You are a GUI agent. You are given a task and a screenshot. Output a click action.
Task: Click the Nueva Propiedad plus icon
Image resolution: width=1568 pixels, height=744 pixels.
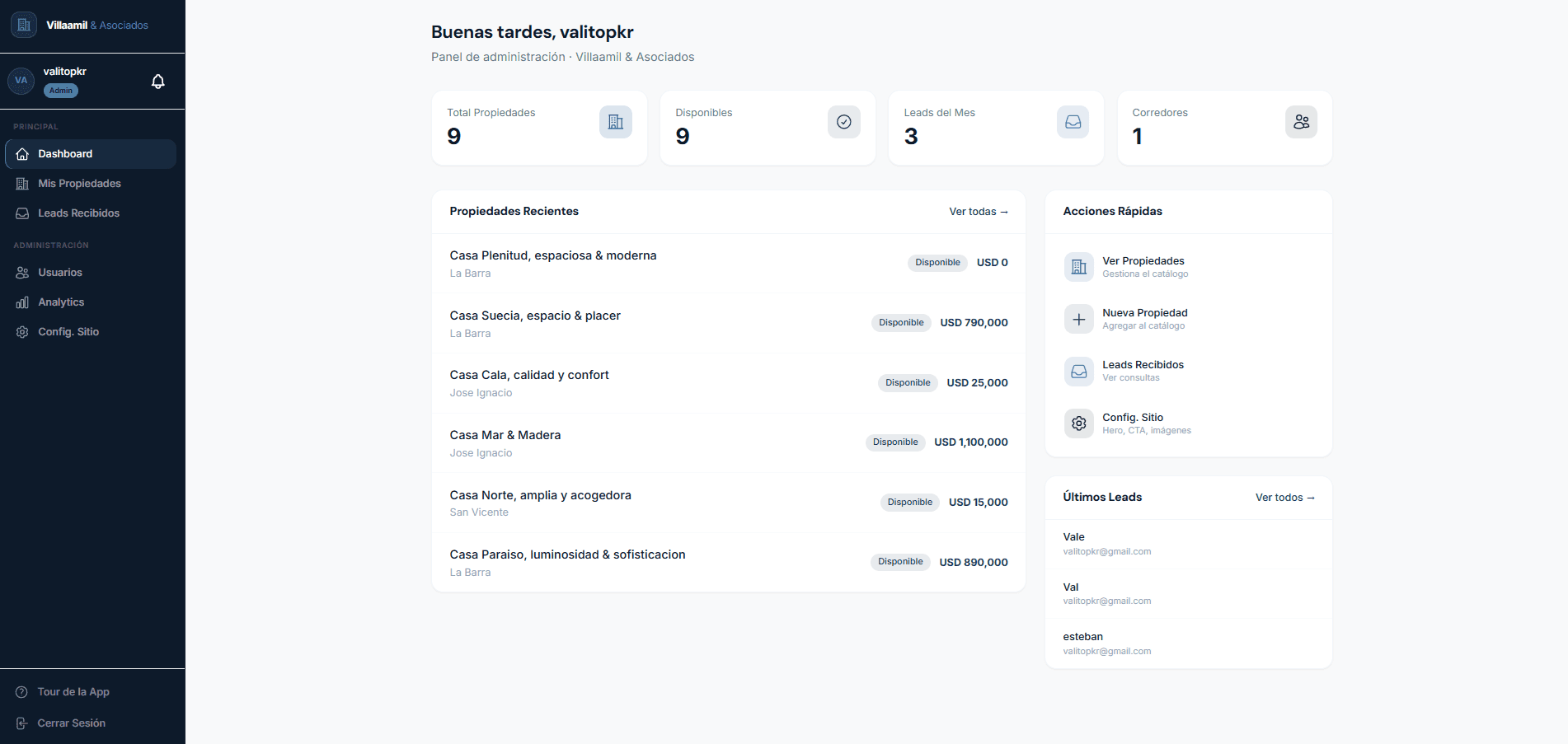[x=1078, y=319]
